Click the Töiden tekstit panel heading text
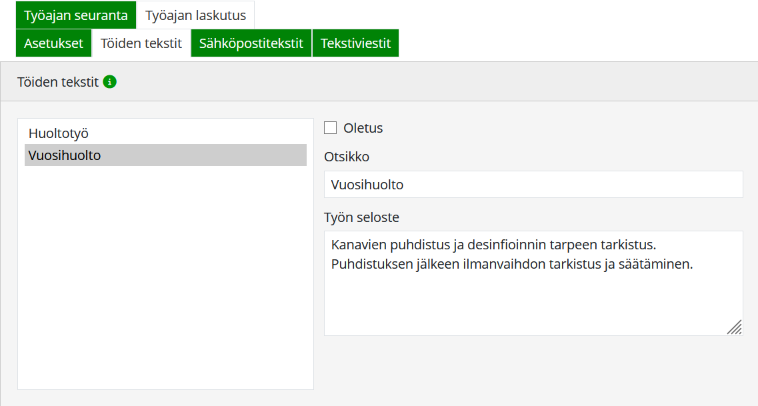This screenshot has height=406, width=758. pos(57,82)
